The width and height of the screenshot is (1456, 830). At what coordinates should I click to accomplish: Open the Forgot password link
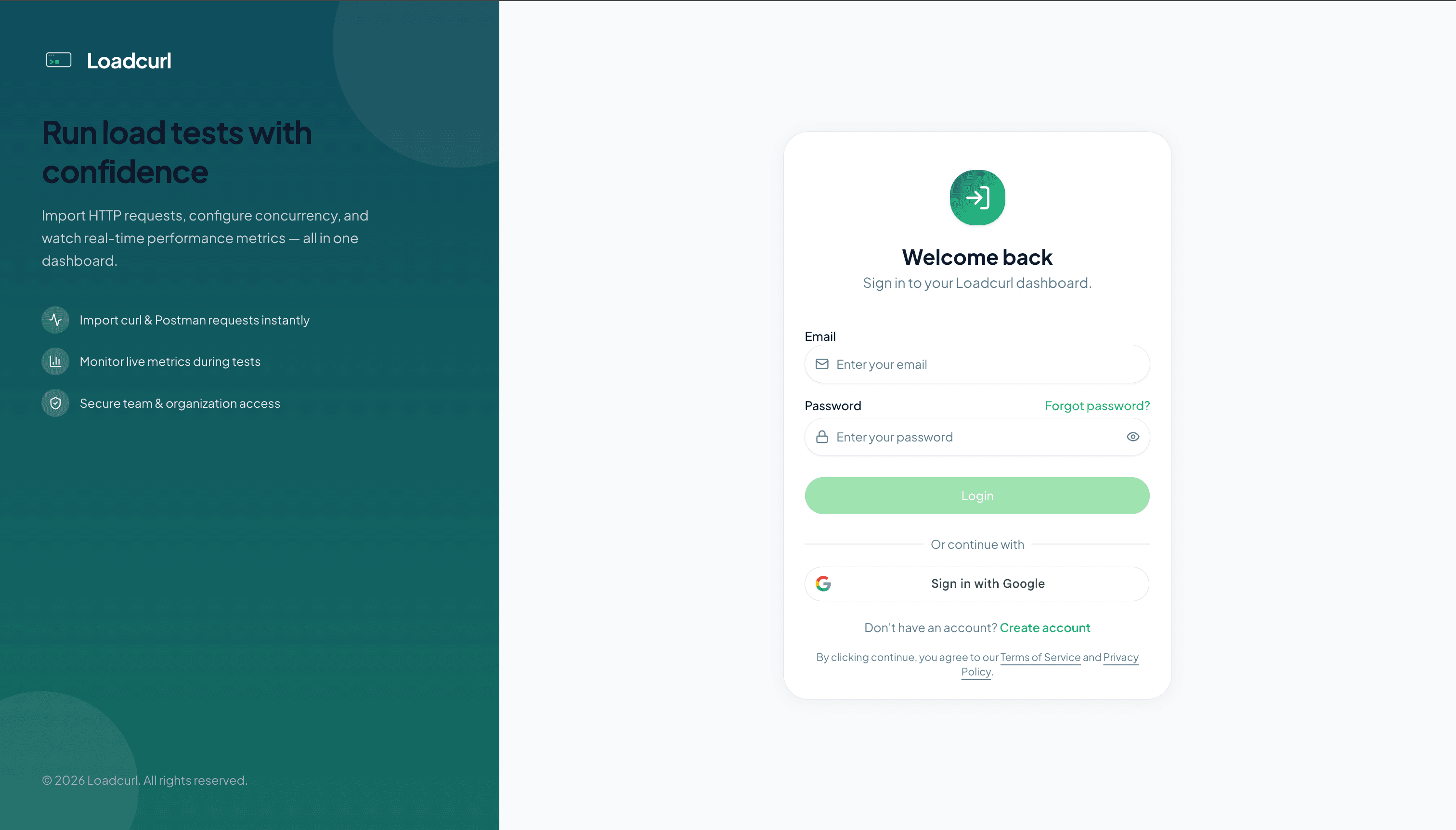coord(1097,406)
